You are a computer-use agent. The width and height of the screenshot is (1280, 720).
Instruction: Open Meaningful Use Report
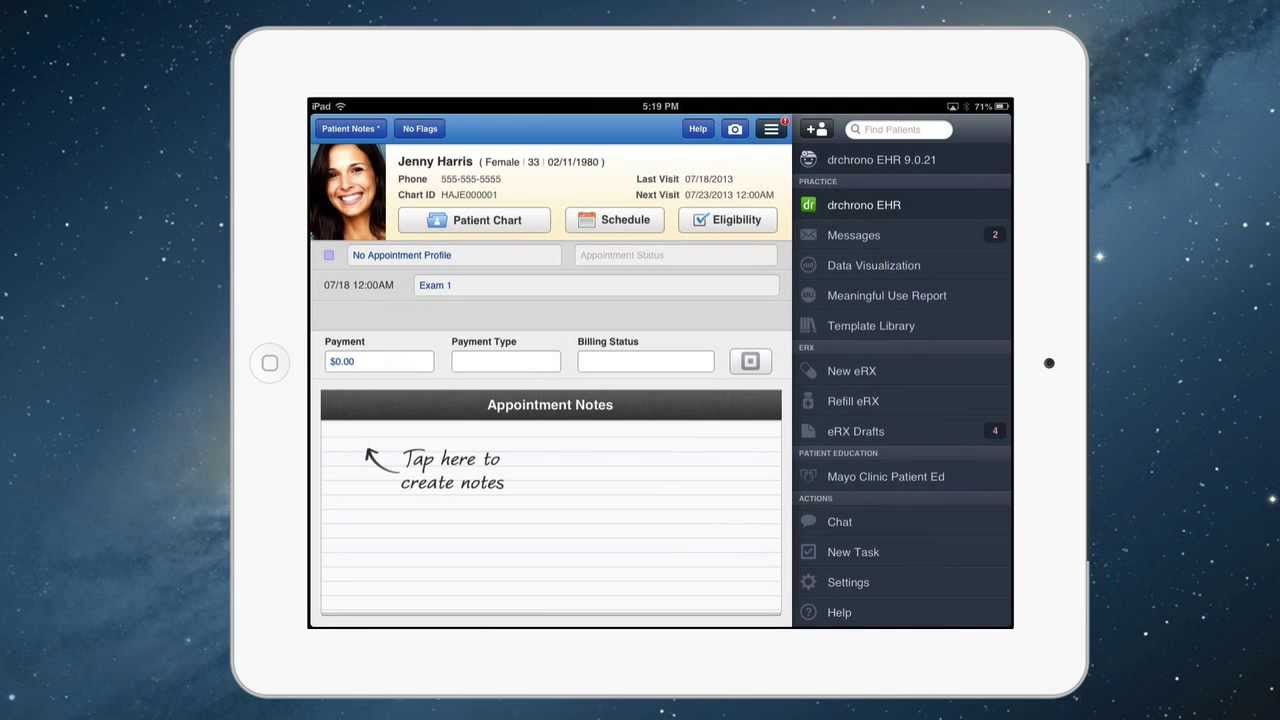[902, 295]
